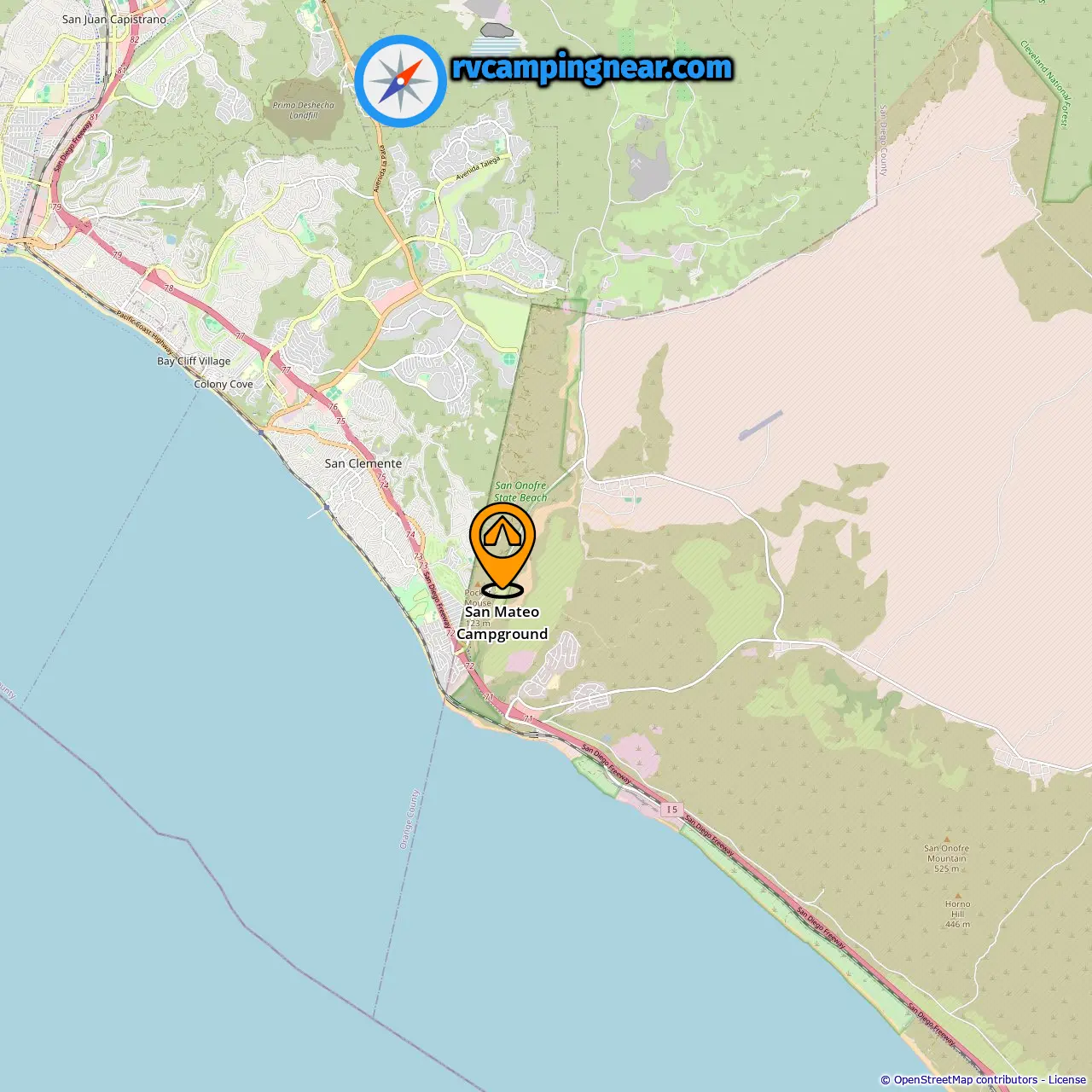The image size is (1092, 1092).
Task: Click the Orange County boundary label
Action: 409,819
